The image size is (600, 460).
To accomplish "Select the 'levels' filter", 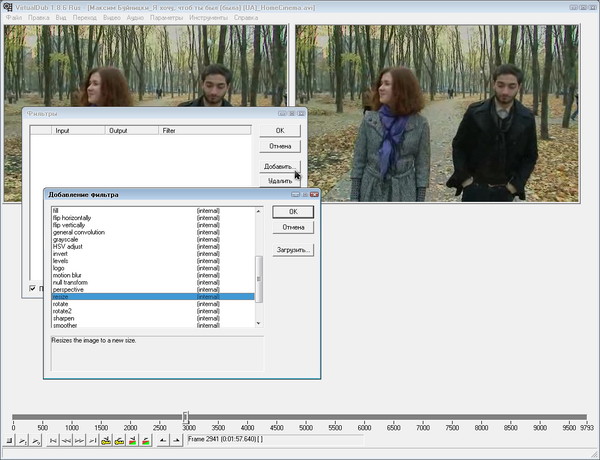I will [x=153, y=261].
